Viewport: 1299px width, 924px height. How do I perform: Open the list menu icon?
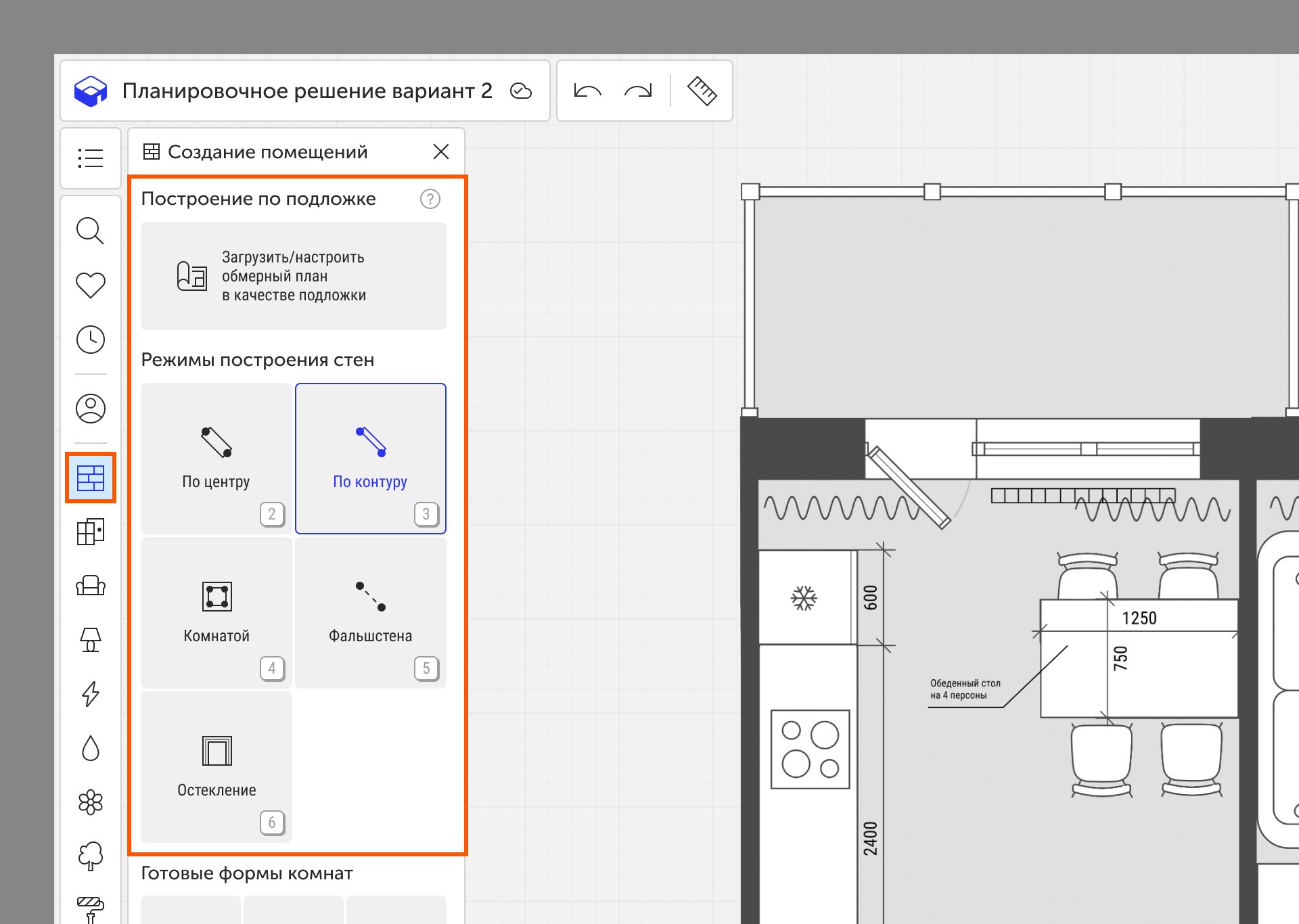click(x=90, y=158)
